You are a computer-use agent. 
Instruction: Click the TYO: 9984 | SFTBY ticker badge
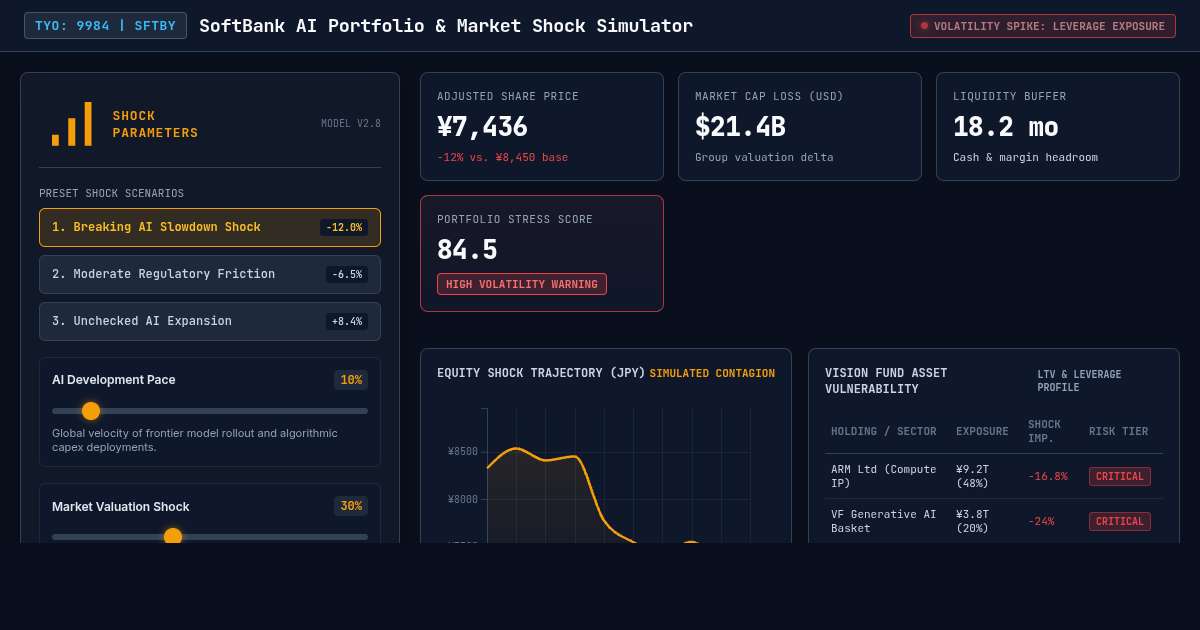pos(105,26)
